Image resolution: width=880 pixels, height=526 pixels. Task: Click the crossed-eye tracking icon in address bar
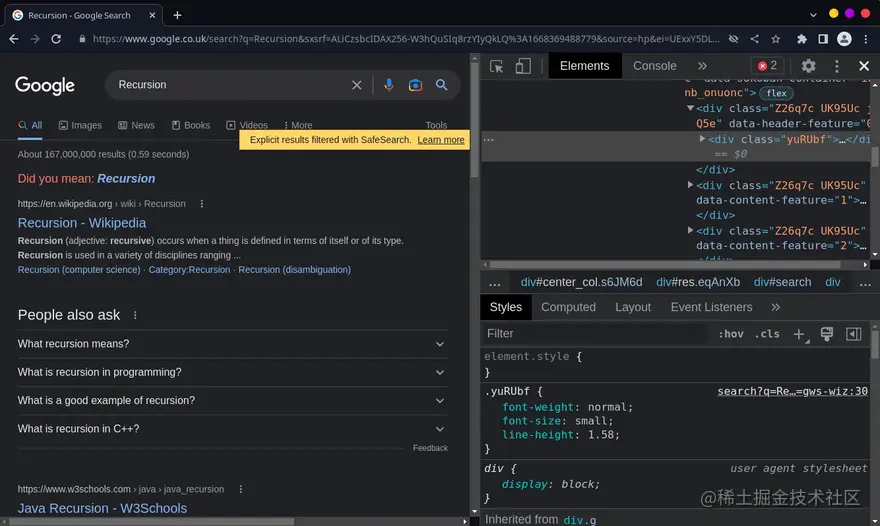click(x=733, y=39)
